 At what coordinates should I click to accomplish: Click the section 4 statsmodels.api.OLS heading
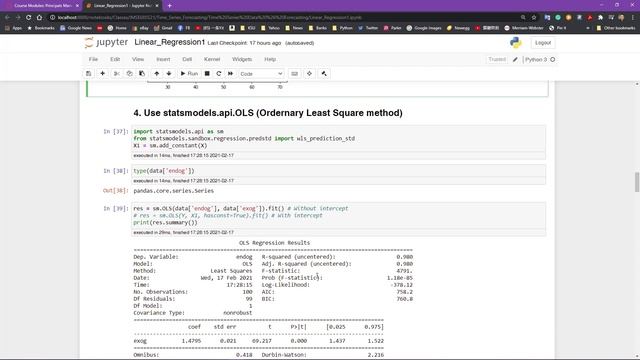(x=268, y=113)
